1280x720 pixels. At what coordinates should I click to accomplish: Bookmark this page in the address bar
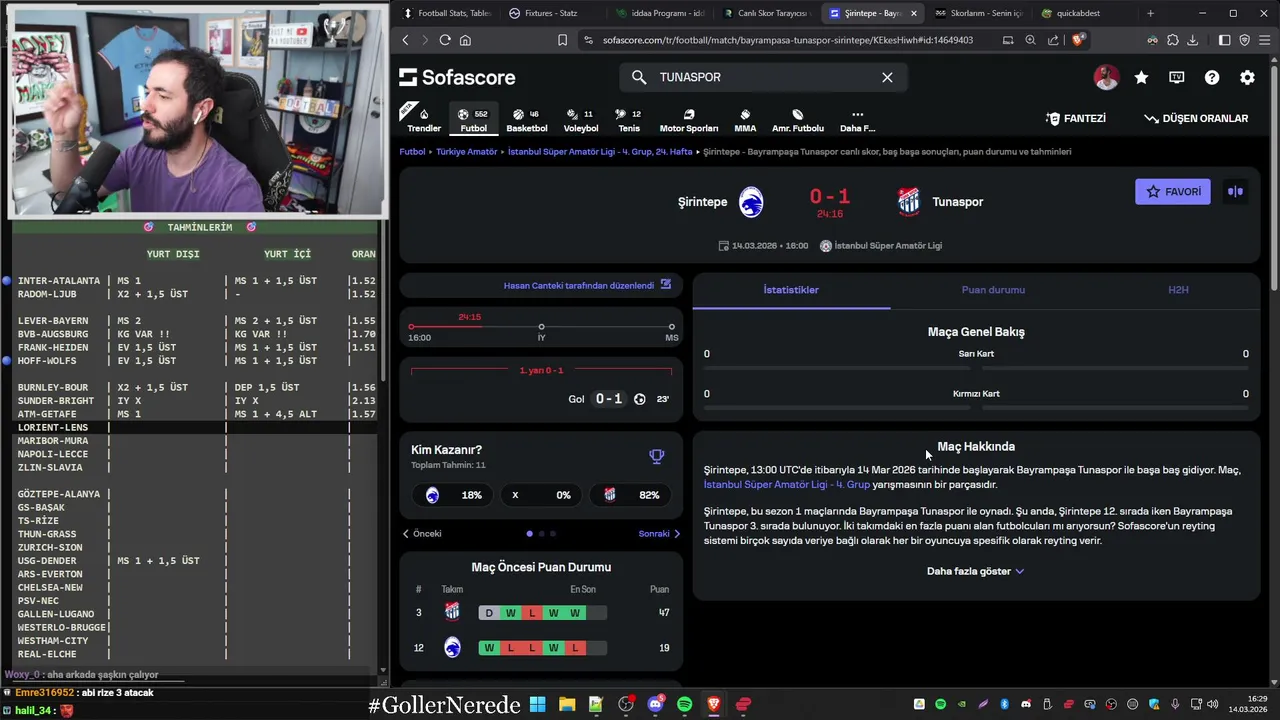point(562,40)
